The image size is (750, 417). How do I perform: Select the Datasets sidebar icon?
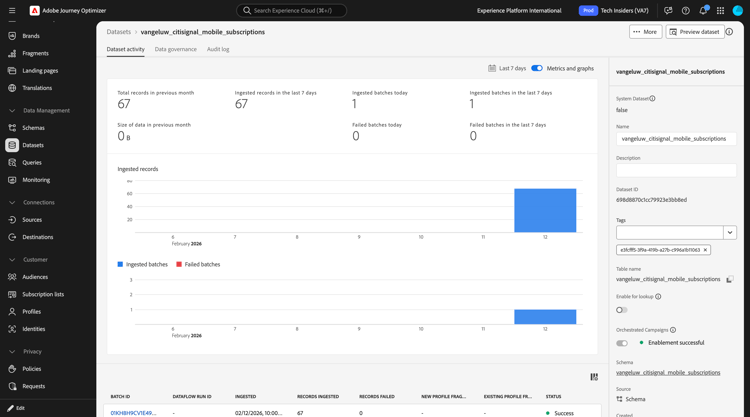click(x=12, y=145)
